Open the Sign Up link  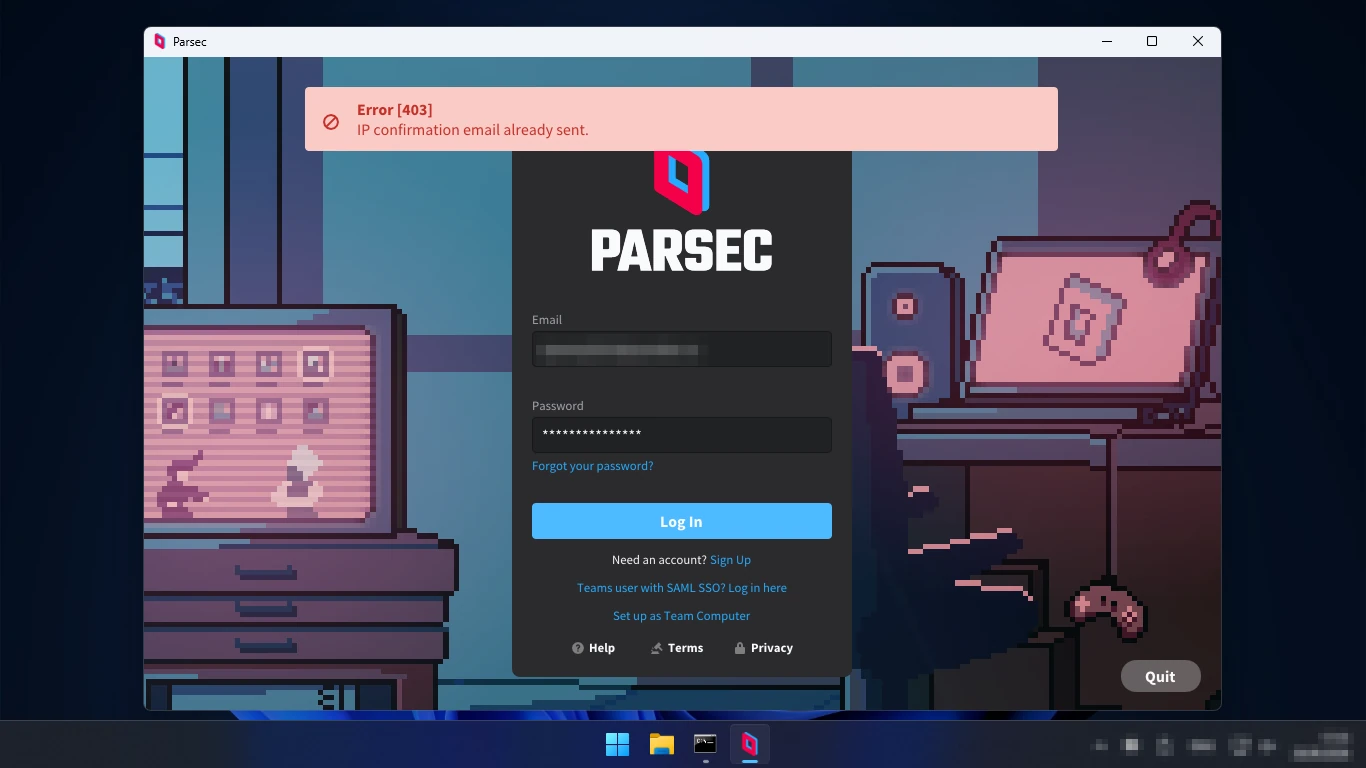tap(730, 560)
